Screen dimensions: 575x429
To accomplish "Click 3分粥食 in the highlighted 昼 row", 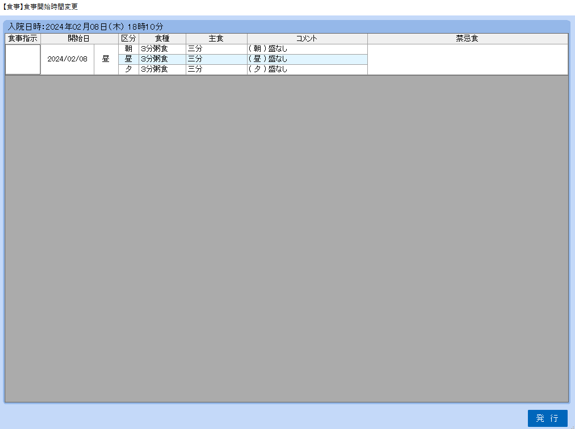I will [x=162, y=59].
